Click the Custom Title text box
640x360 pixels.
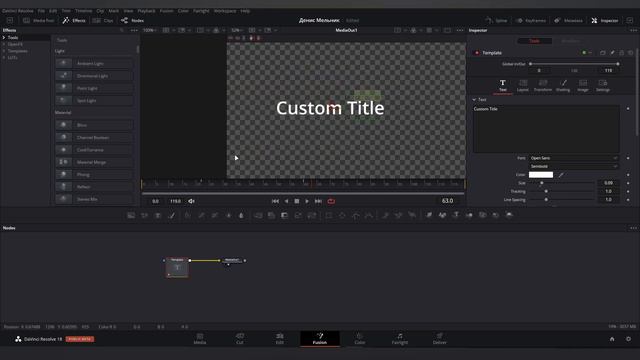547,129
